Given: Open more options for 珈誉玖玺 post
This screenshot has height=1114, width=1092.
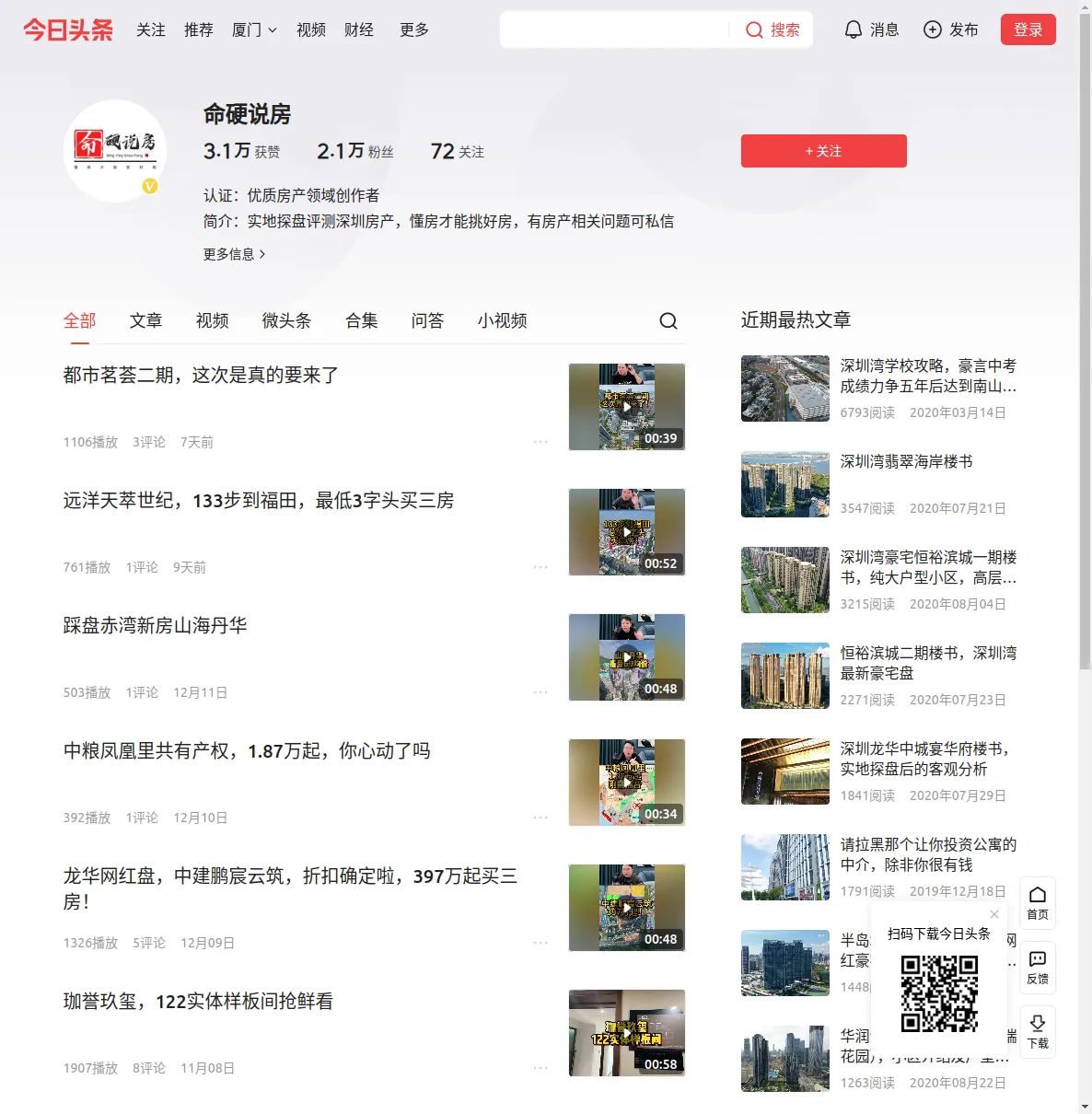Looking at the screenshot, I should pos(540,1068).
